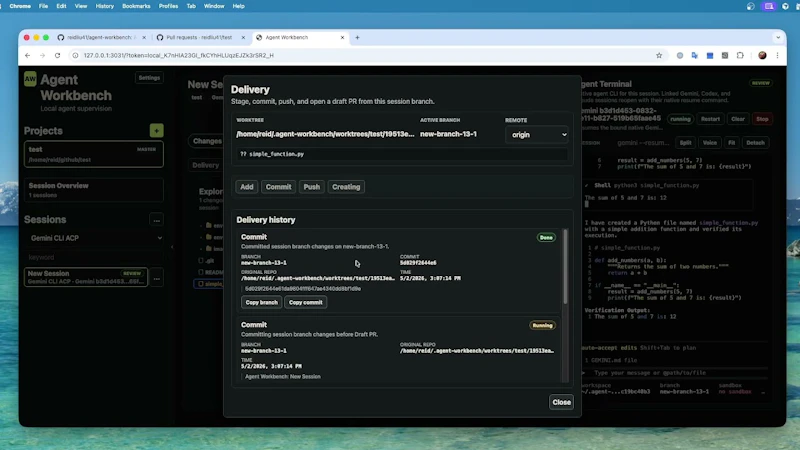Open the Settings button in sidebar
This screenshot has width=800, height=450.
149,78
